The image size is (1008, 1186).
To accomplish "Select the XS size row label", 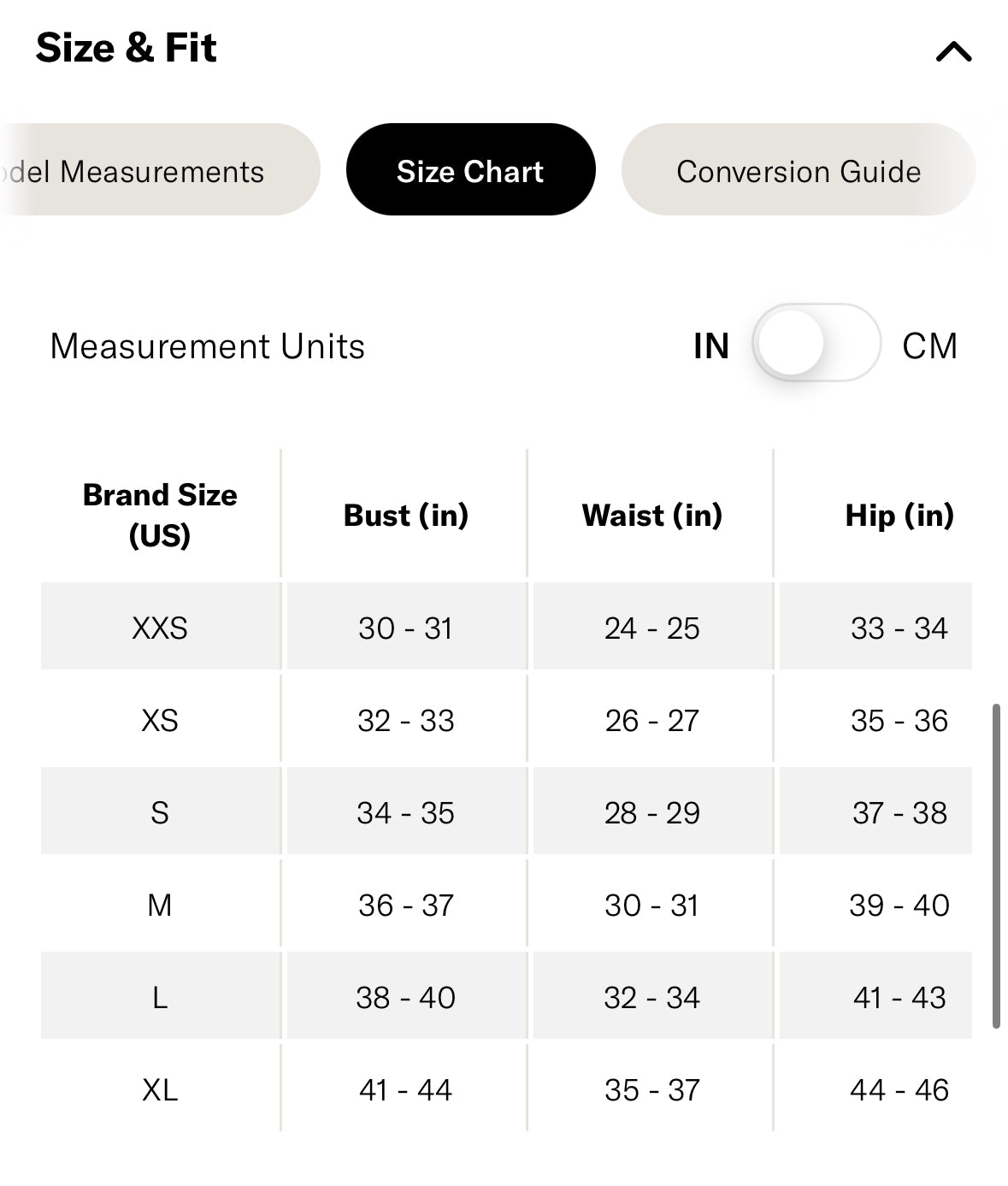I will pos(160,721).
